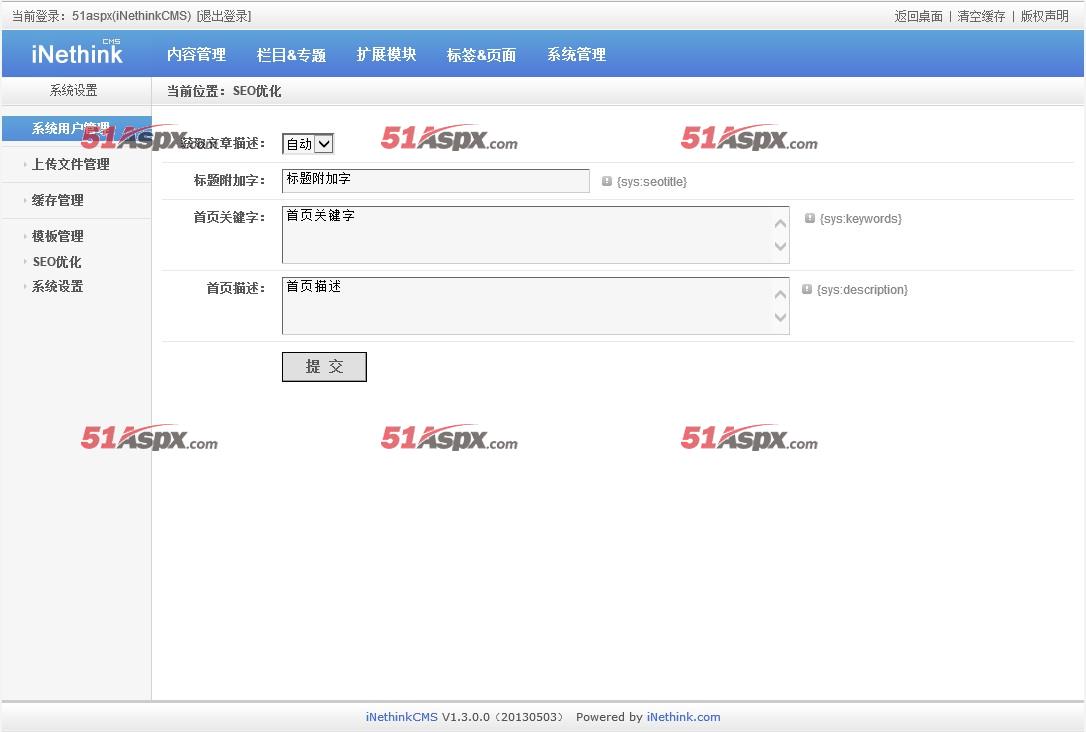
Task: Click the 退出登录 link
Action: [x=224, y=16]
